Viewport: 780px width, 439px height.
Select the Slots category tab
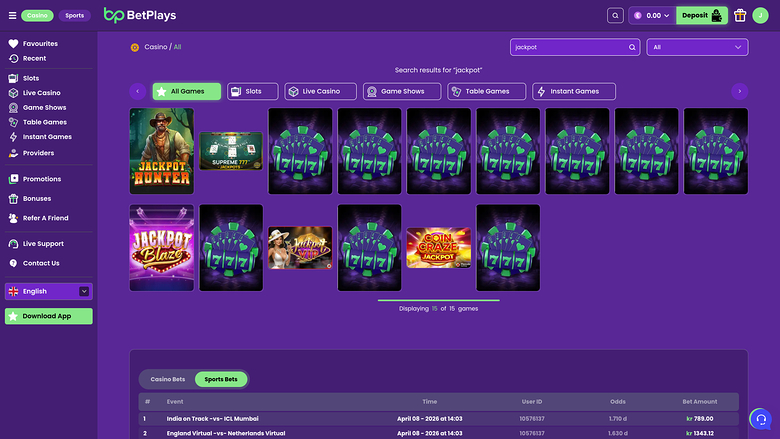pos(253,91)
